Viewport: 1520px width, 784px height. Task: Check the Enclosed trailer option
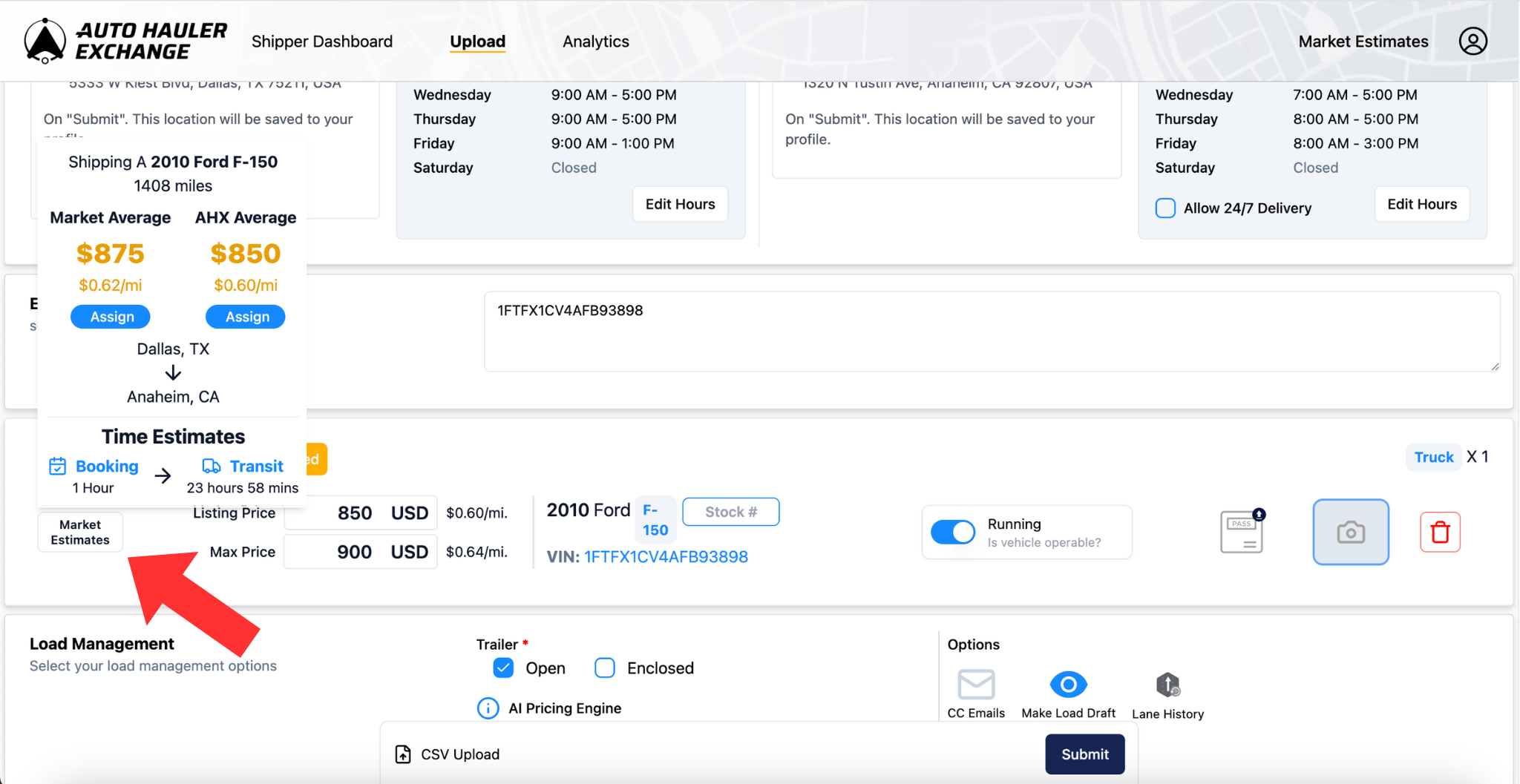[605, 668]
